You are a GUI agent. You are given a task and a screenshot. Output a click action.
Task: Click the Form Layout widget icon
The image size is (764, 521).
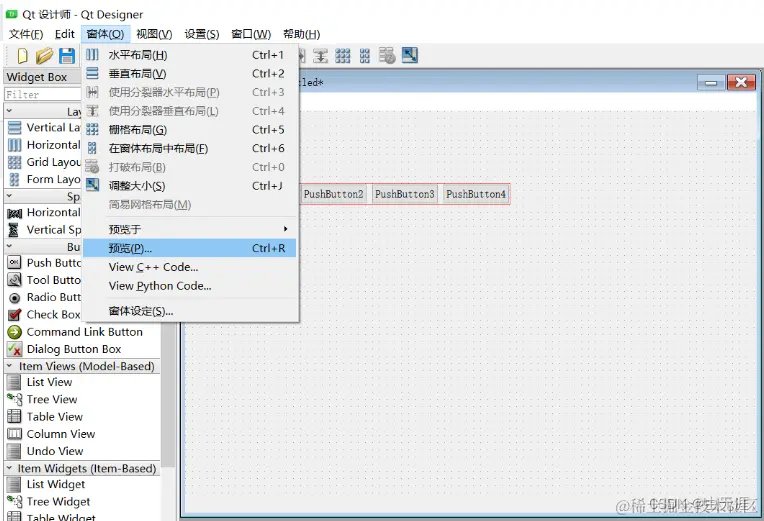[x=15, y=179]
